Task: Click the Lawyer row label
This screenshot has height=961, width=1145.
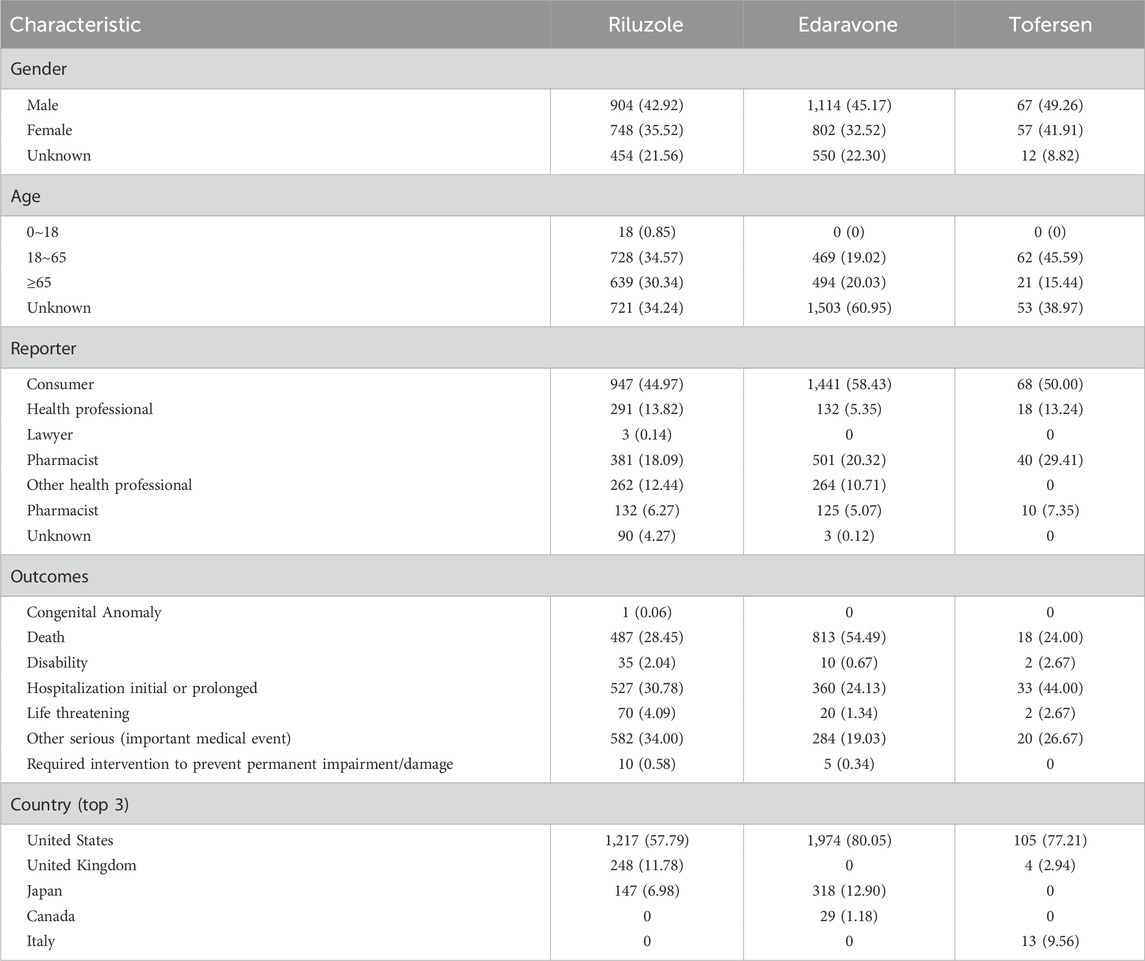Action: coord(52,434)
